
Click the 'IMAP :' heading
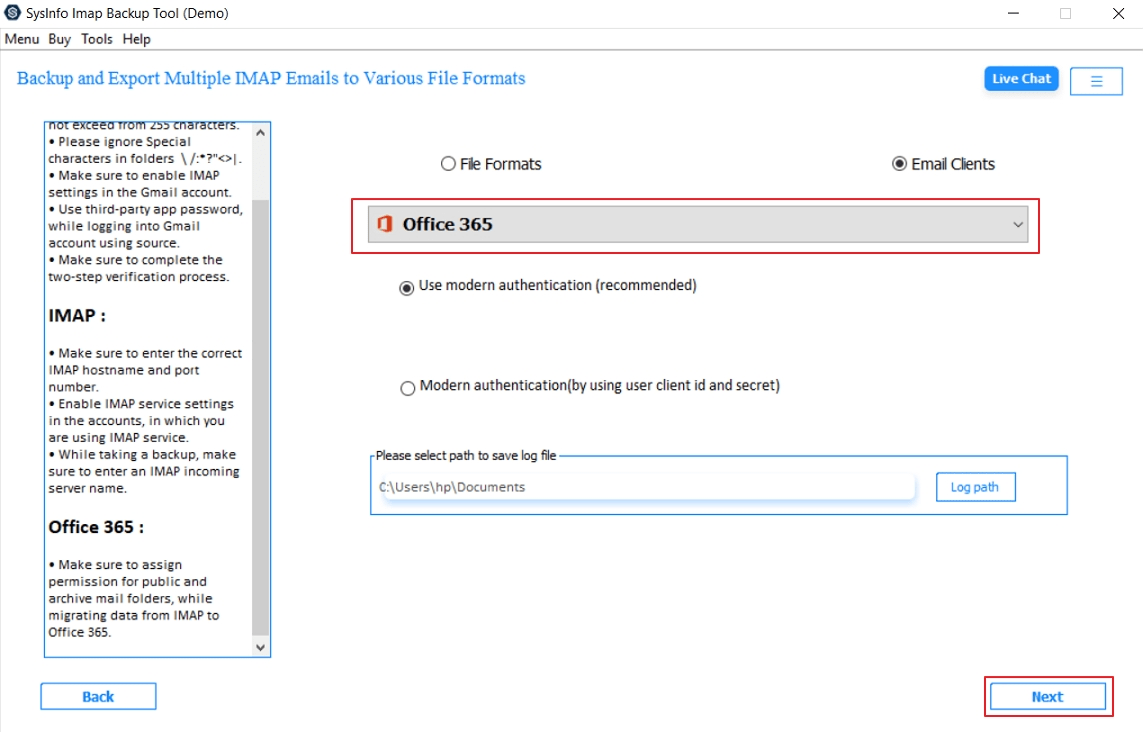pos(77,316)
